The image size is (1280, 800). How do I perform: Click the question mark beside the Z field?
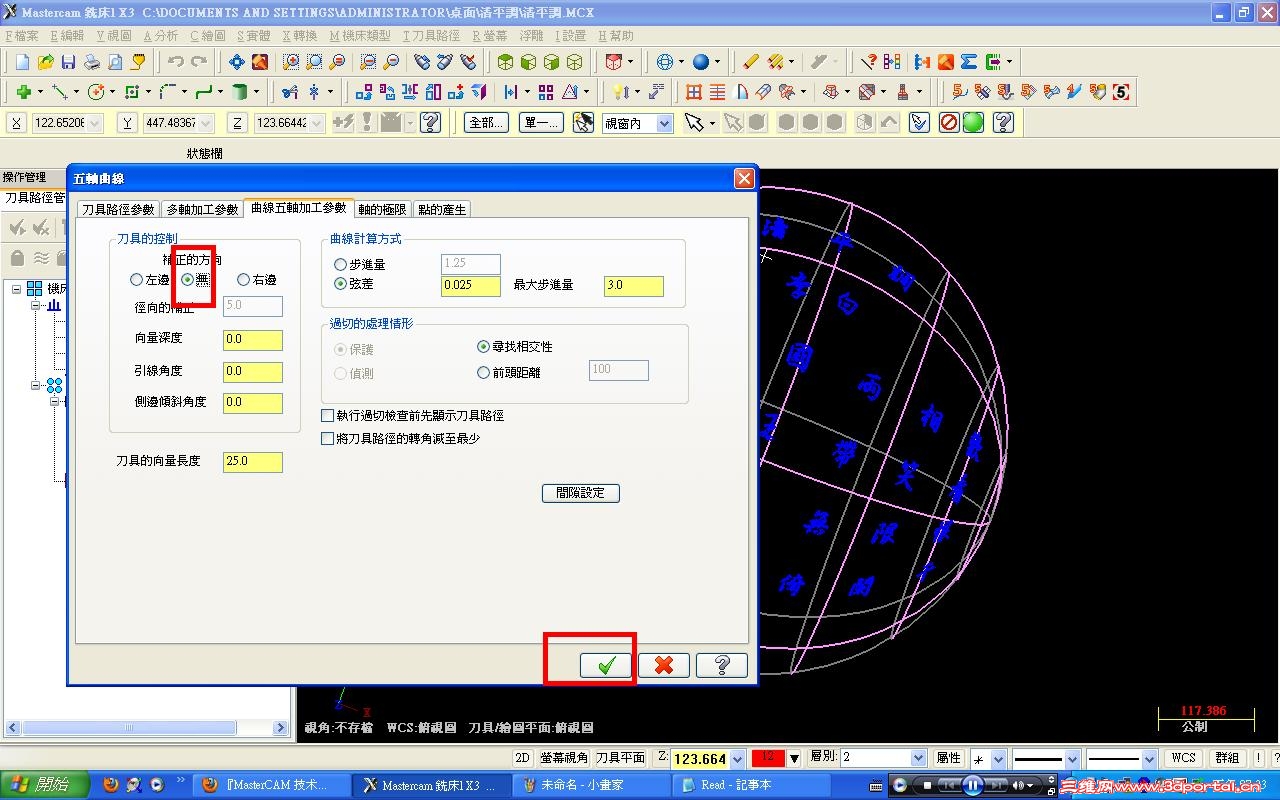[431, 123]
